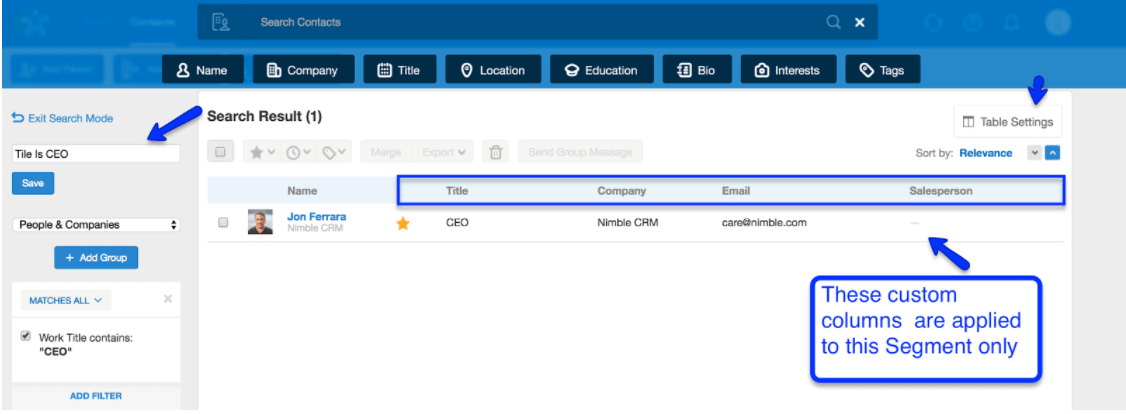
Task: Click the magnifier search icon in search bar
Action: 833,22
